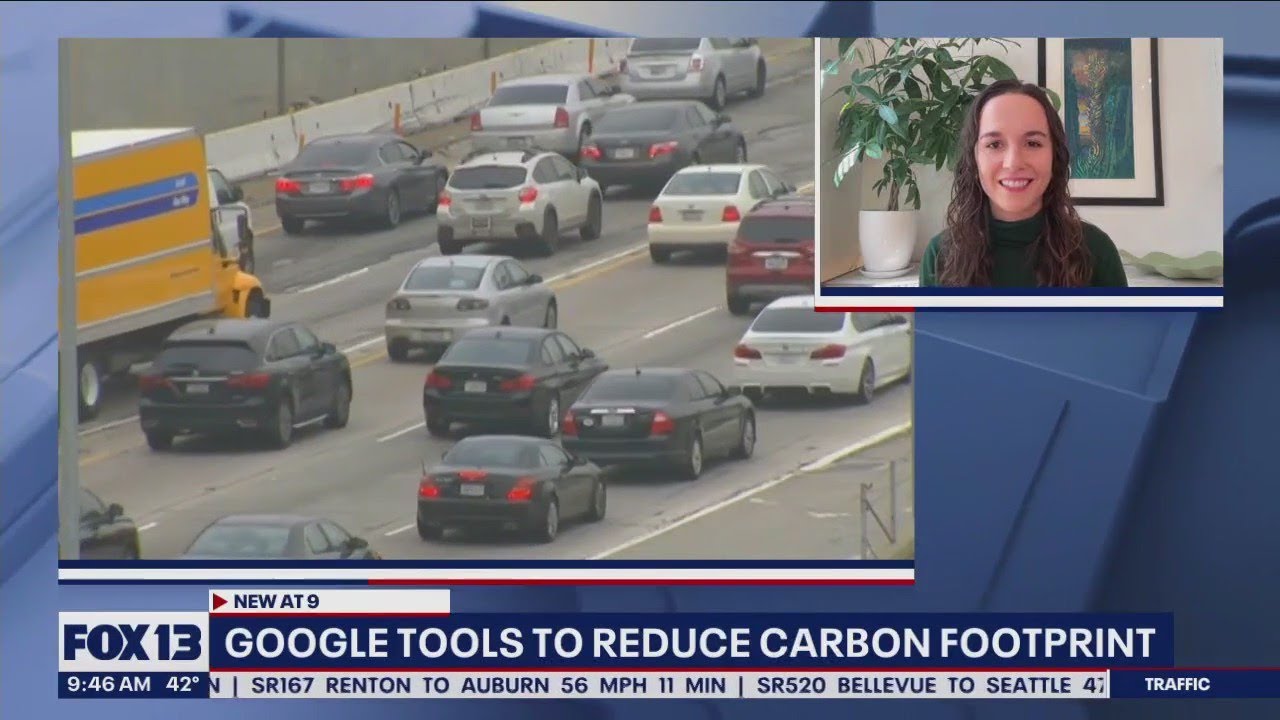The height and width of the screenshot is (720, 1280).
Task: Click the interview guest video inset
Action: pyautogui.click(x=1021, y=163)
